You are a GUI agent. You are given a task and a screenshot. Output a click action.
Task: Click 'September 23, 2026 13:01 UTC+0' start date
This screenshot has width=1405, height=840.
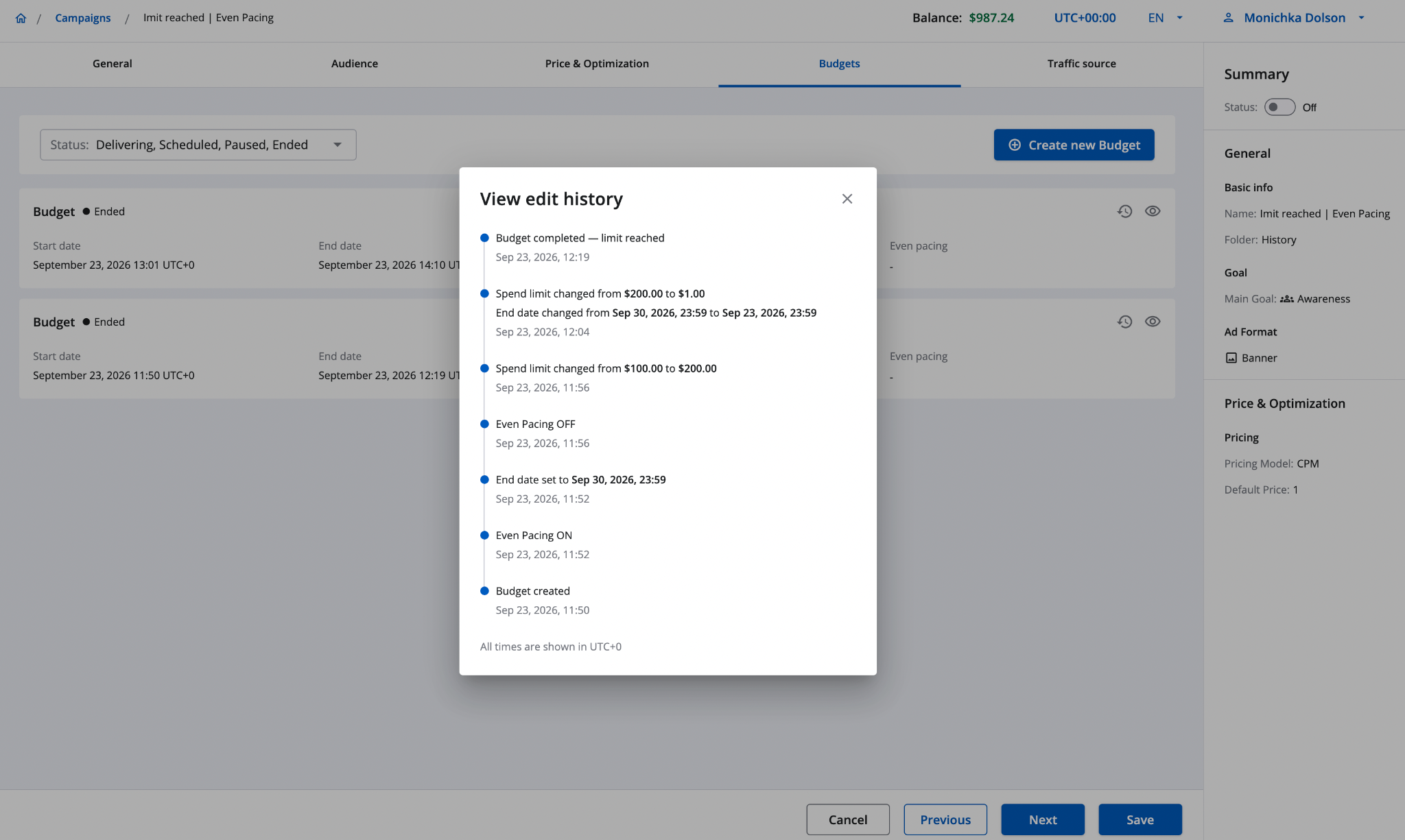click(x=114, y=265)
